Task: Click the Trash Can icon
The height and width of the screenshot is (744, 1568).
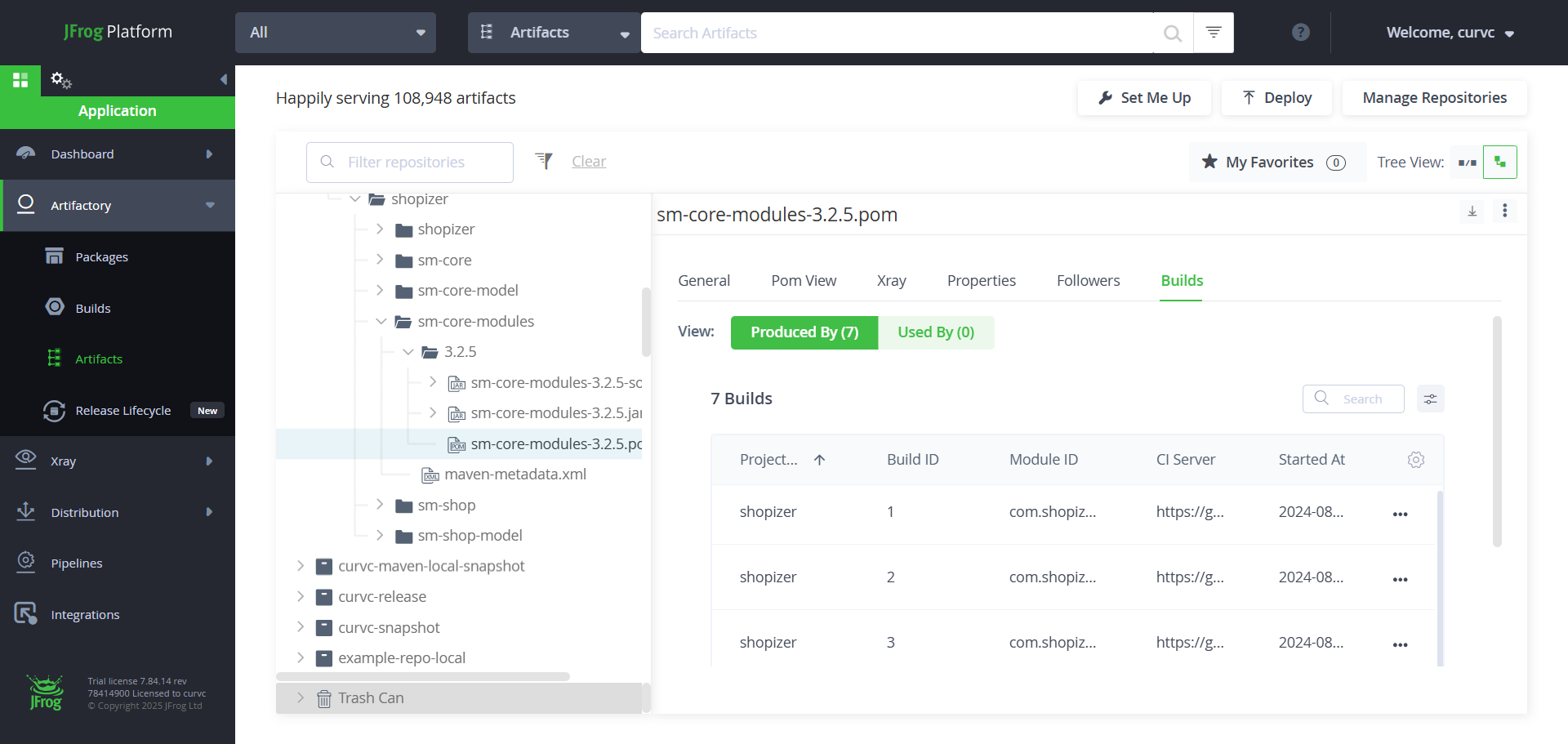Action: click(x=324, y=699)
